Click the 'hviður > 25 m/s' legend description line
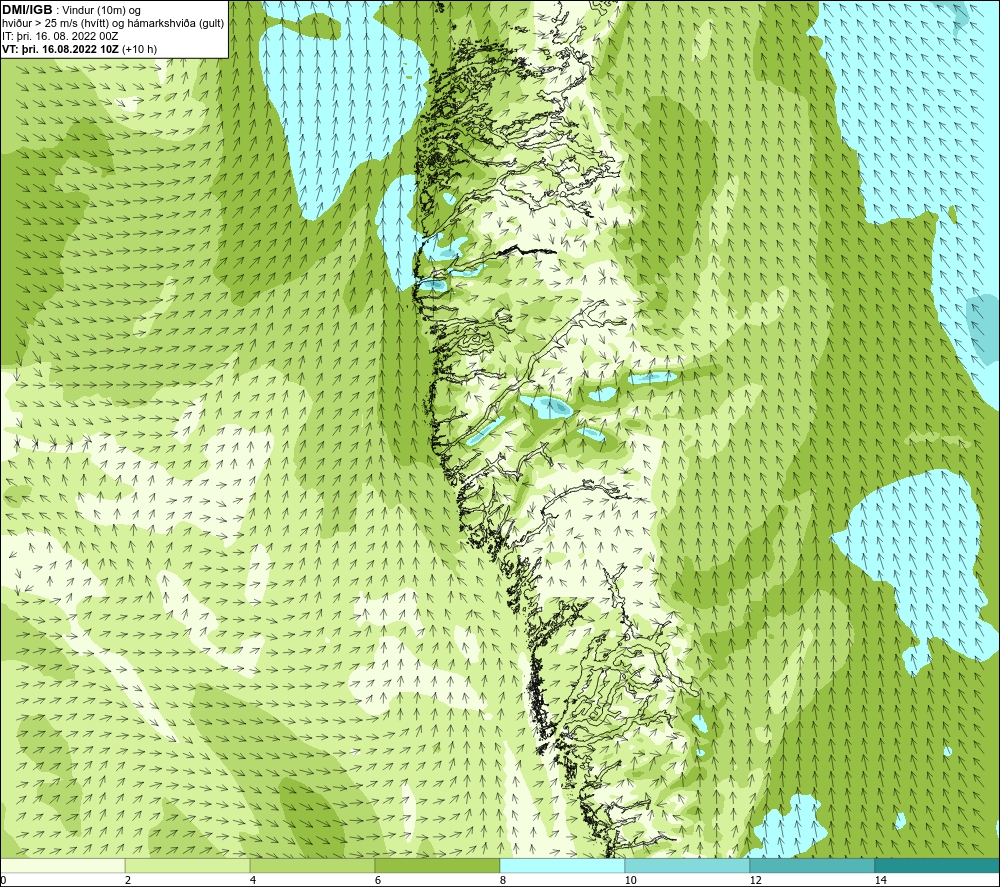Viewport: 1000px width, 887px height. pyautogui.click(x=113, y=24)
